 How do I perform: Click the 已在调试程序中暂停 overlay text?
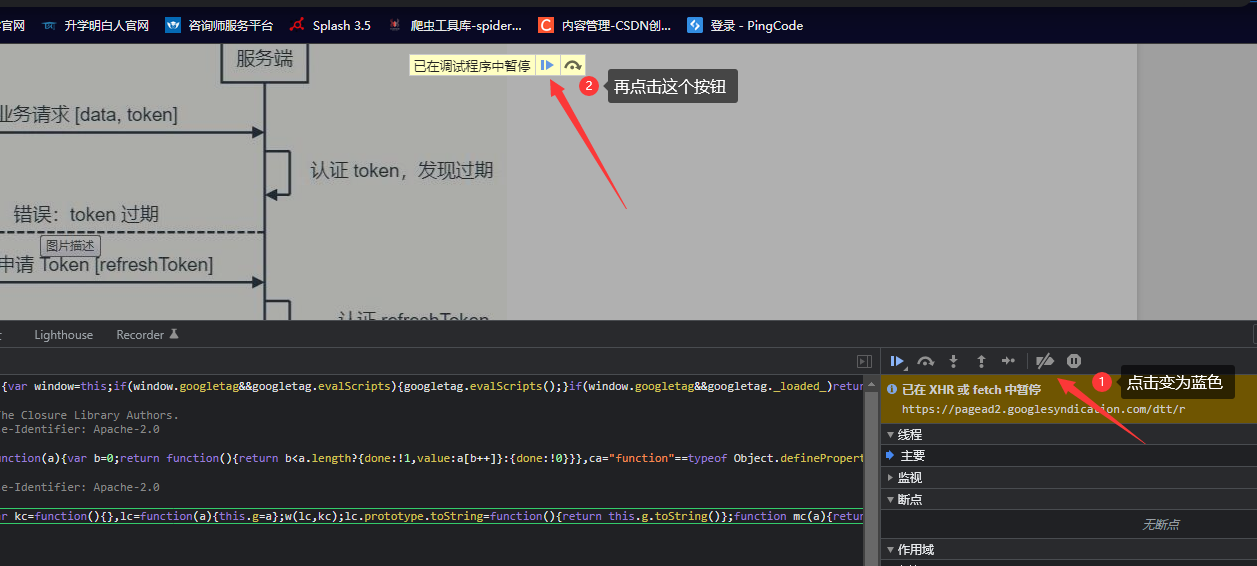click(x=472, y=66)
